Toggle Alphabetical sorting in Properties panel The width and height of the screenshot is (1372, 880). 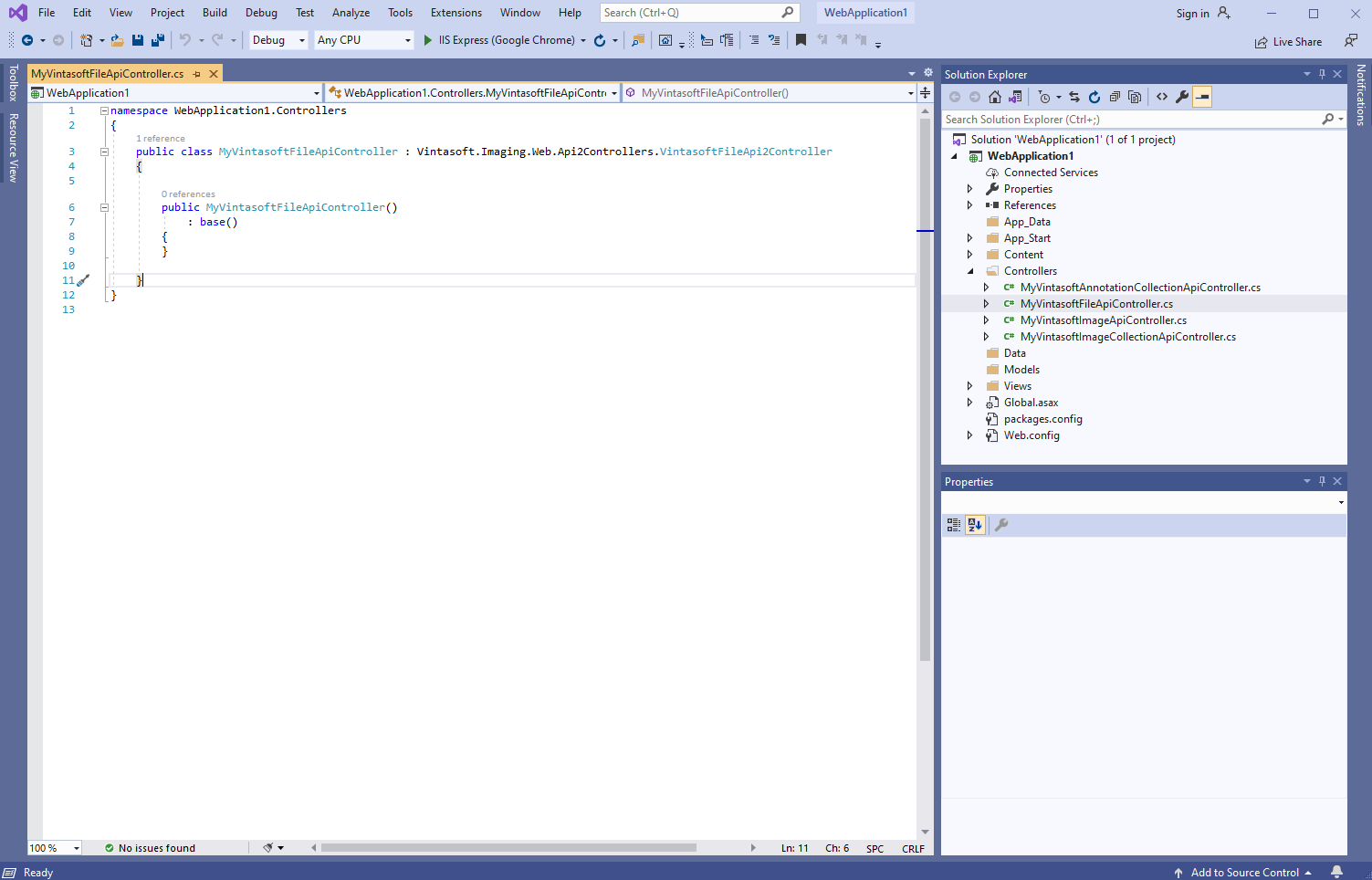975,525
